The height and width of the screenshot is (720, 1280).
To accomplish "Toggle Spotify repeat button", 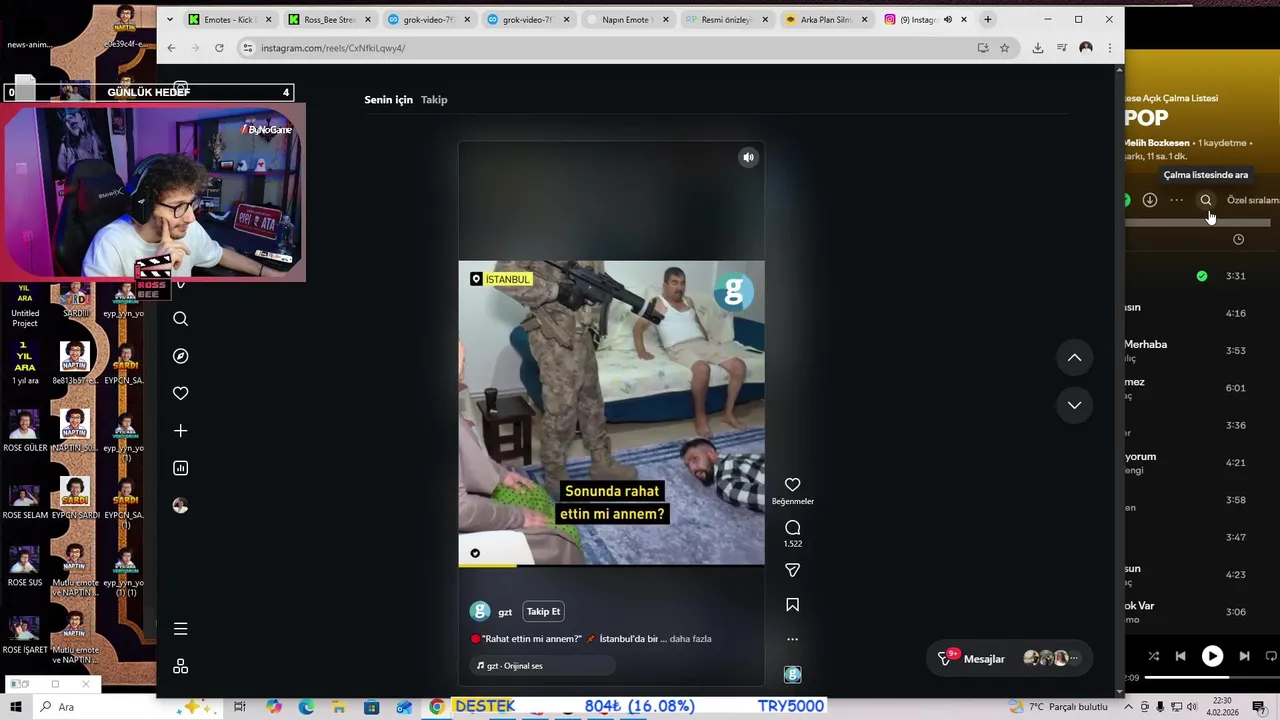I will (1271, 656).
